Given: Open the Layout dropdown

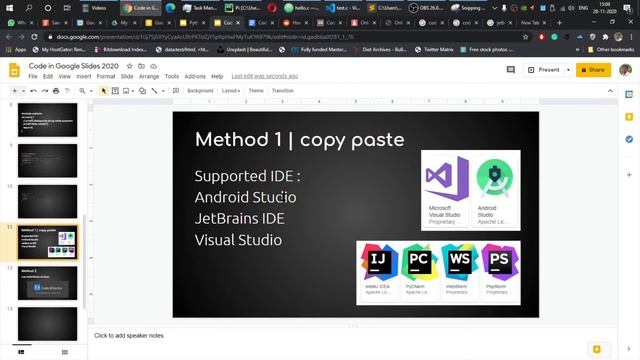Looking at the screenshot, I should (x=231, y=91).
